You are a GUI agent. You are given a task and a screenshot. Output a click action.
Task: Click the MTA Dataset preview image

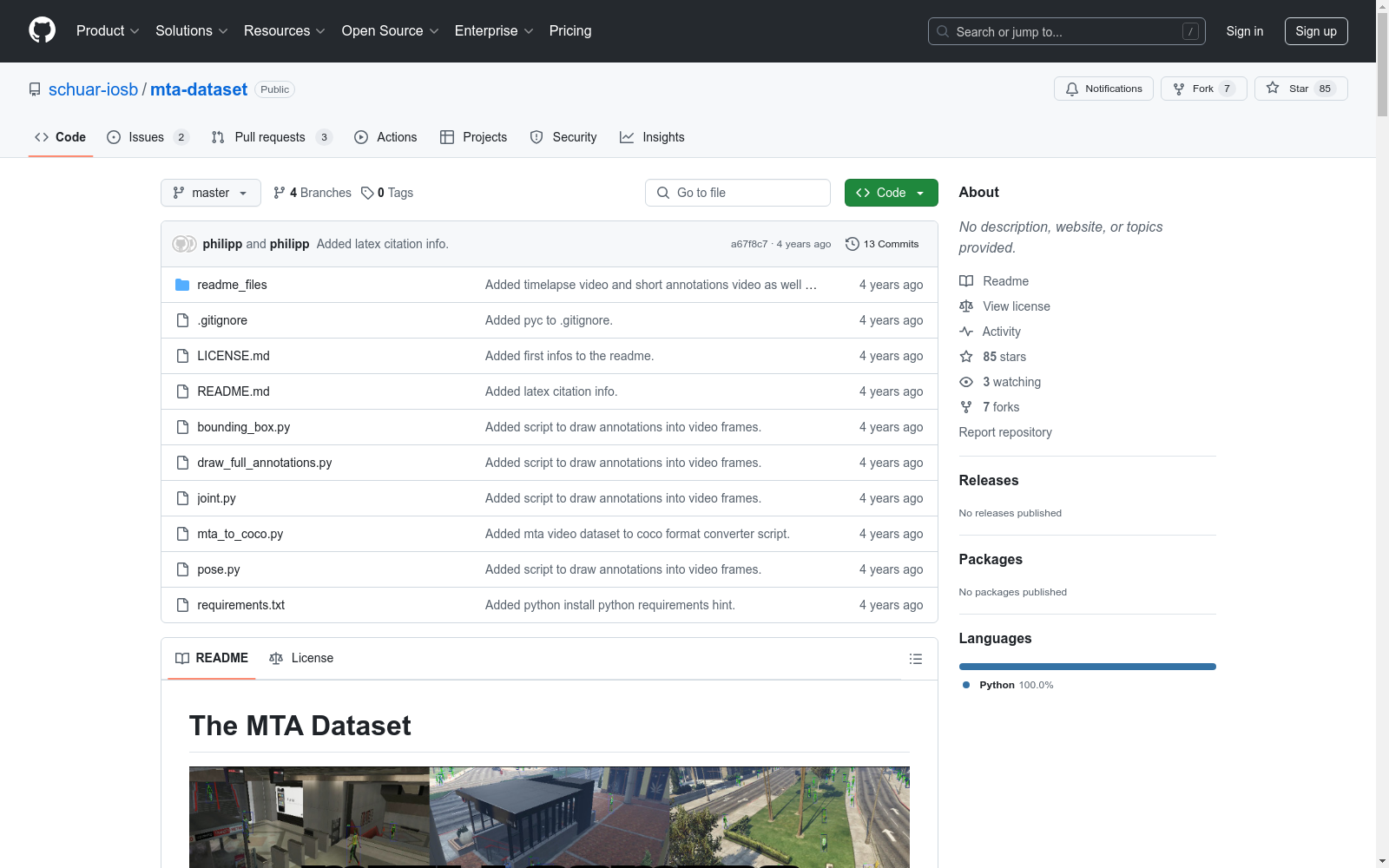click(550, 817)
